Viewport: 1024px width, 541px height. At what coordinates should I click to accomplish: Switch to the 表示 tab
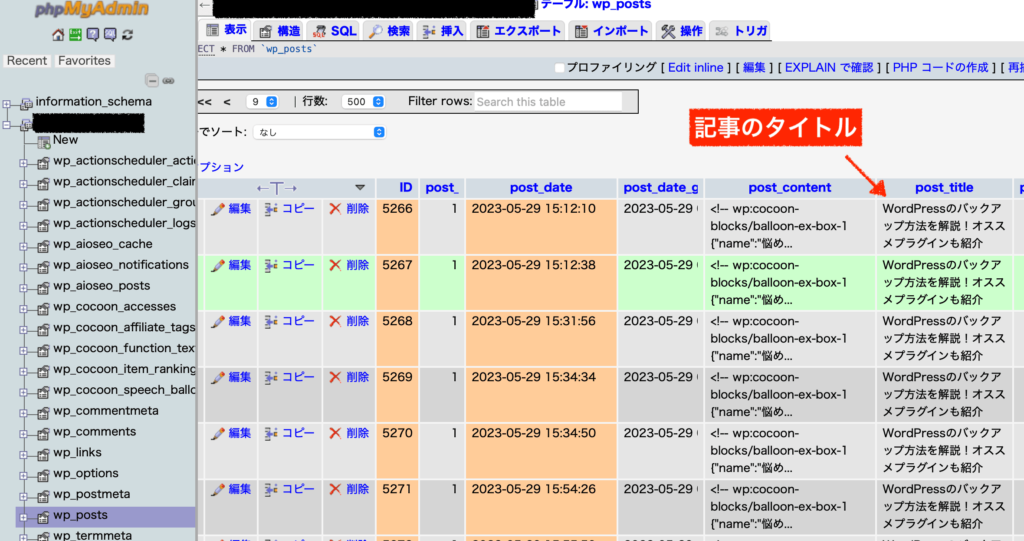click(x=226, y=30)
